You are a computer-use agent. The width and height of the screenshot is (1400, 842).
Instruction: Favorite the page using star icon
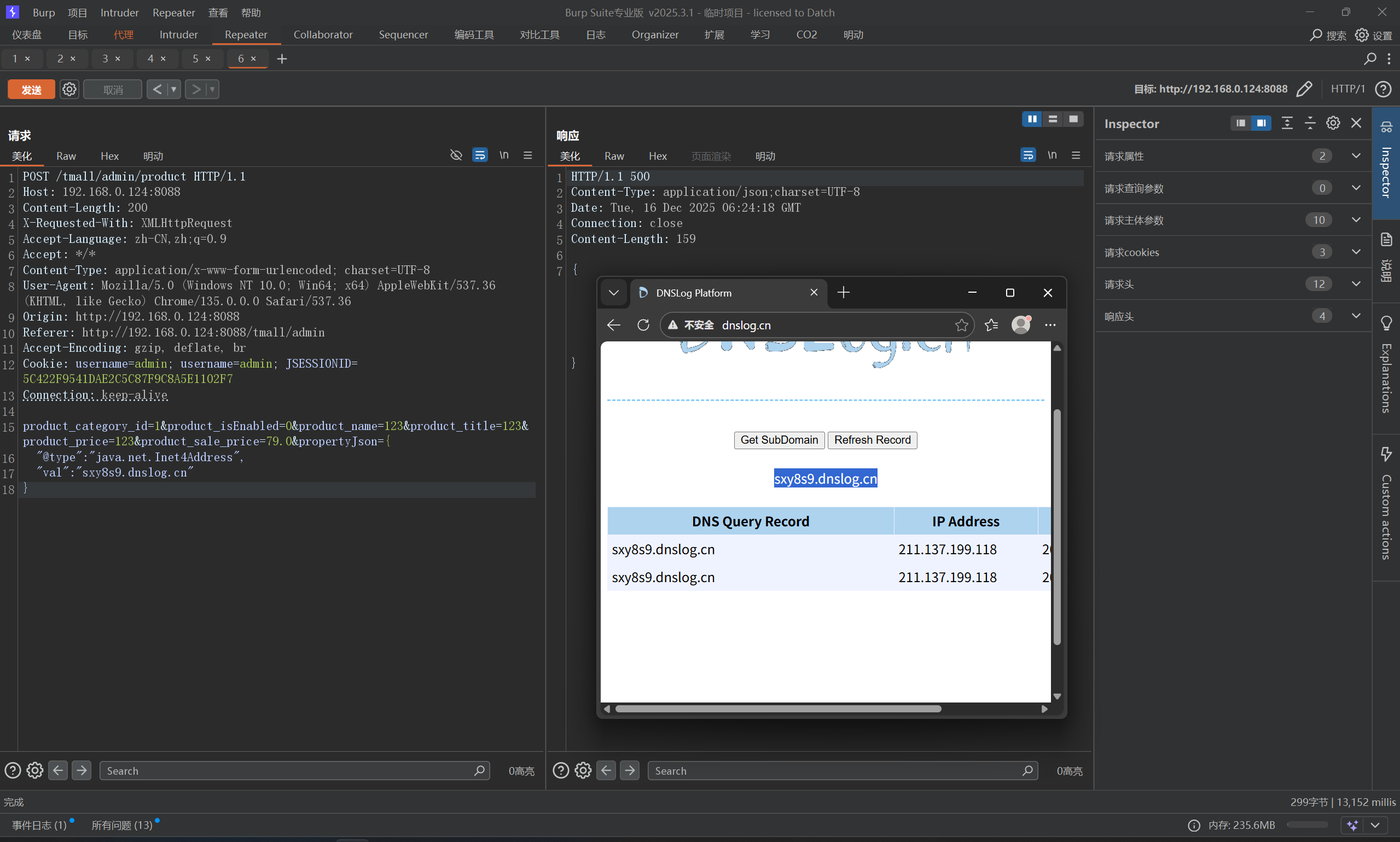coord(961,325)
